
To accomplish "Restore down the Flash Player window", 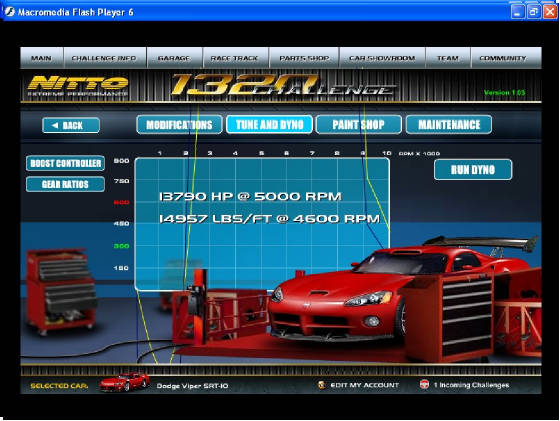I will [x=534, y=12].
